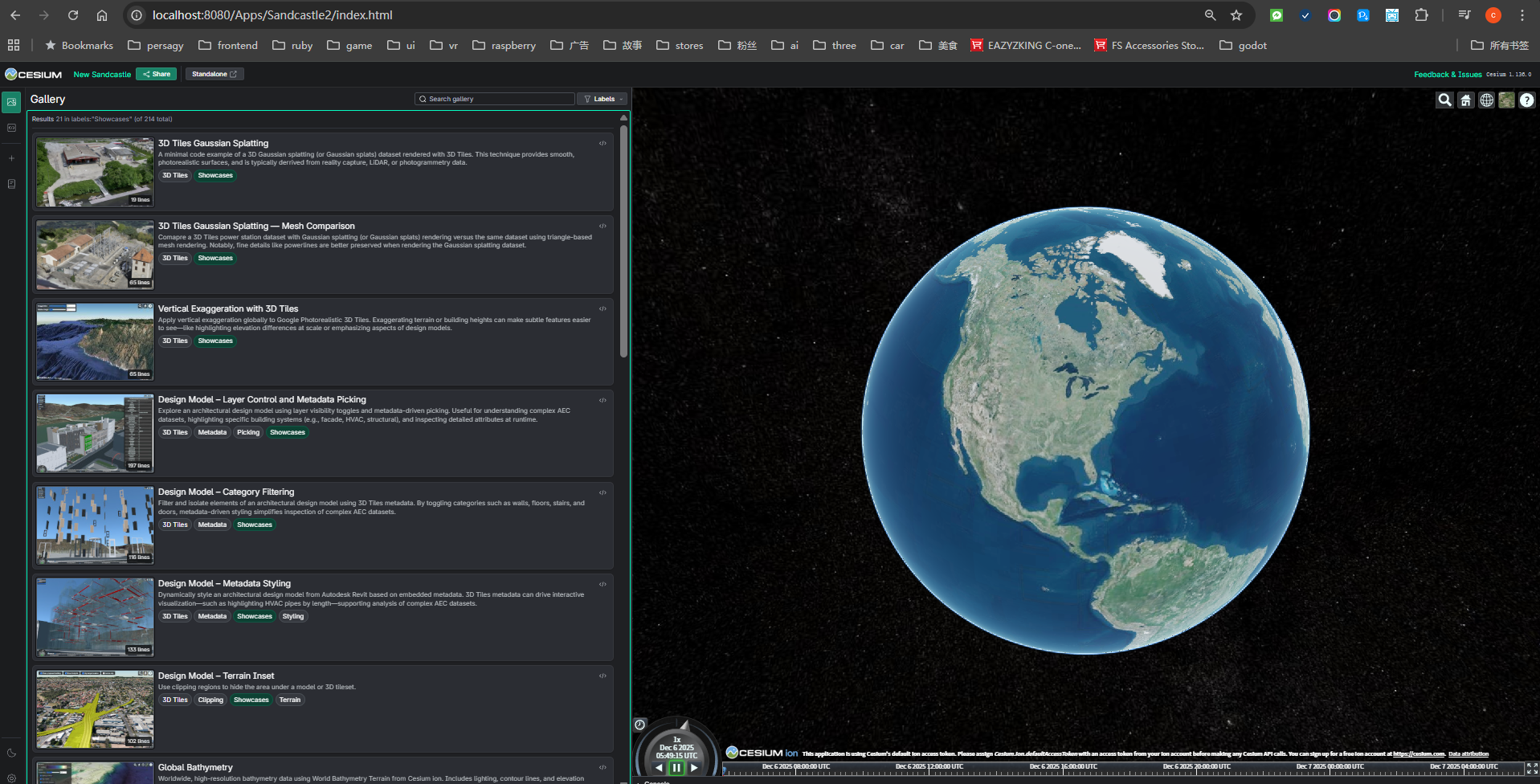The image size is (1540, 784).
Task: Open the EAZYZKING C-one bookmark
Action: click(x=1026, y=46)
